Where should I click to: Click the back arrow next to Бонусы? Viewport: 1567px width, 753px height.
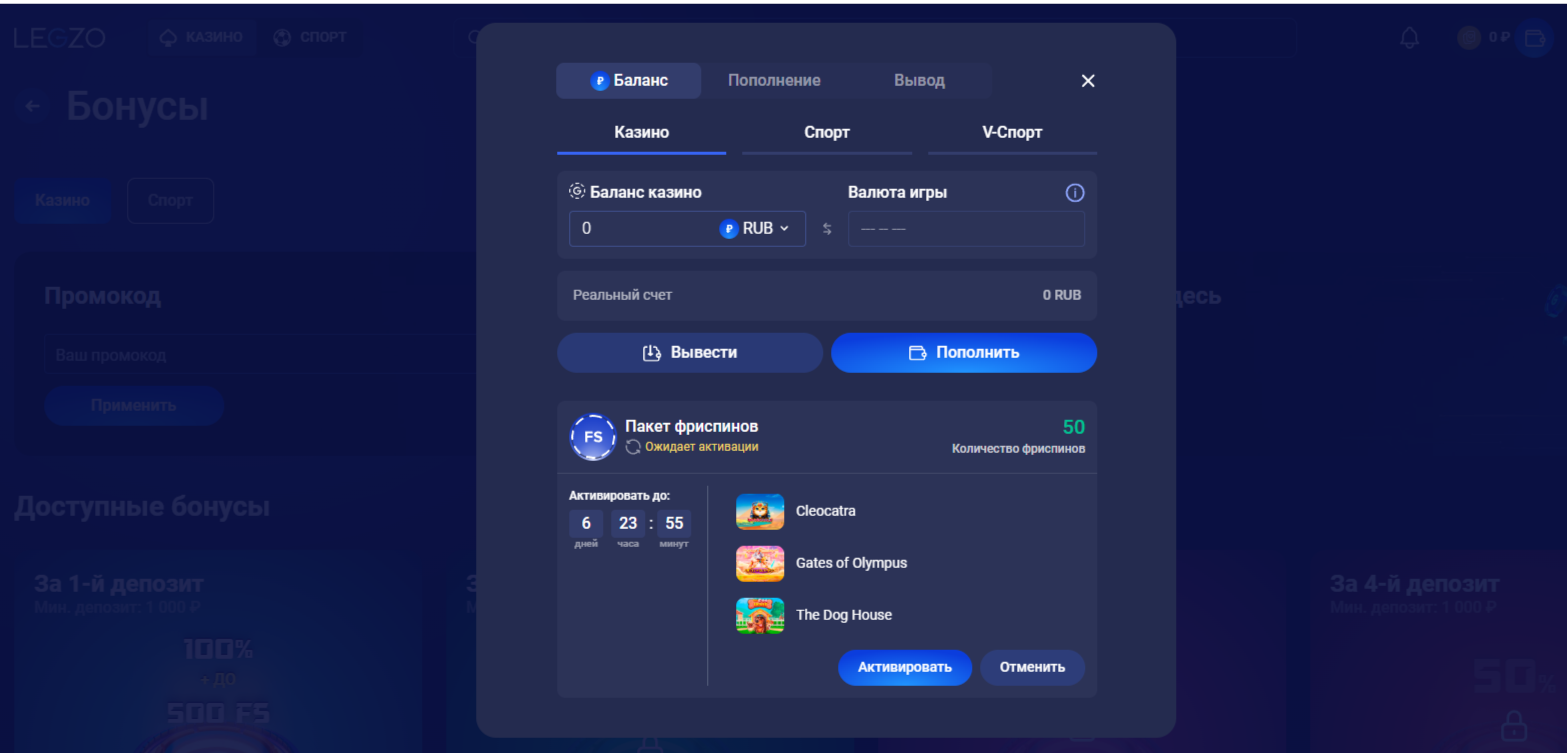[x=33, y=106]
